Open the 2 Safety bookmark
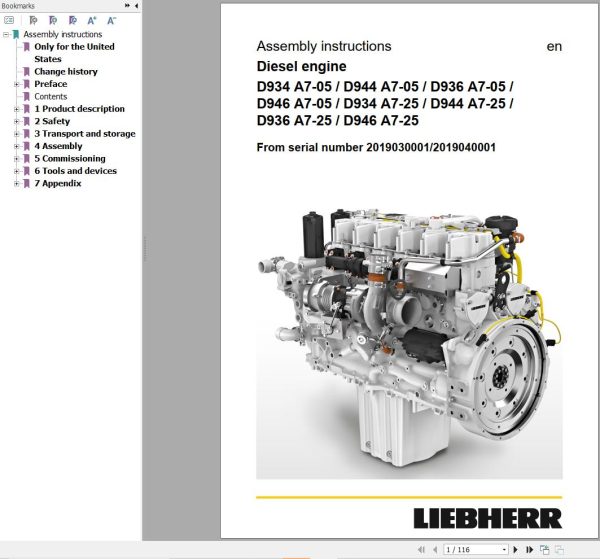The image size is (600, 559). pyautogui.click(x=52, y=121)
